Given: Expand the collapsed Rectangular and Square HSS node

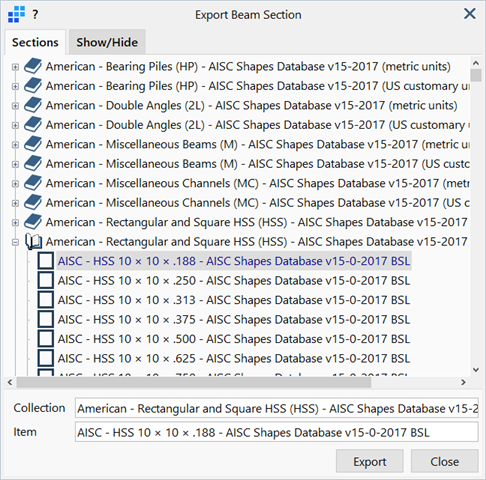Looking at the screenshot, I should click(x=15, y=222).
